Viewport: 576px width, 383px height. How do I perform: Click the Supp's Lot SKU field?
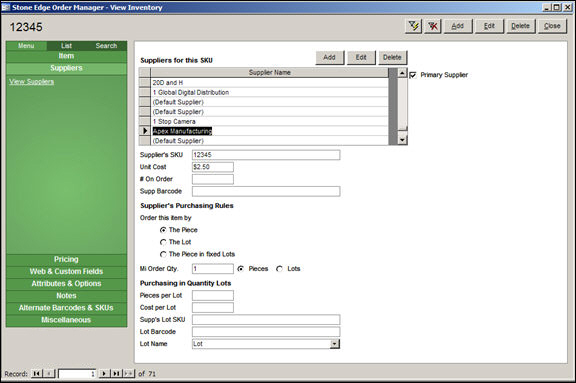coord(266,320)
